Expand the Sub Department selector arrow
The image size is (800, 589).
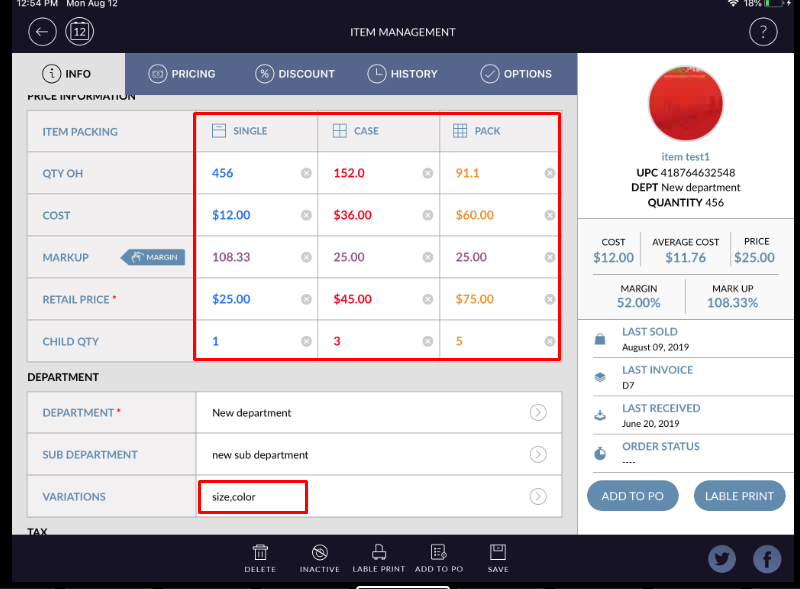click(x=538, y=454)
